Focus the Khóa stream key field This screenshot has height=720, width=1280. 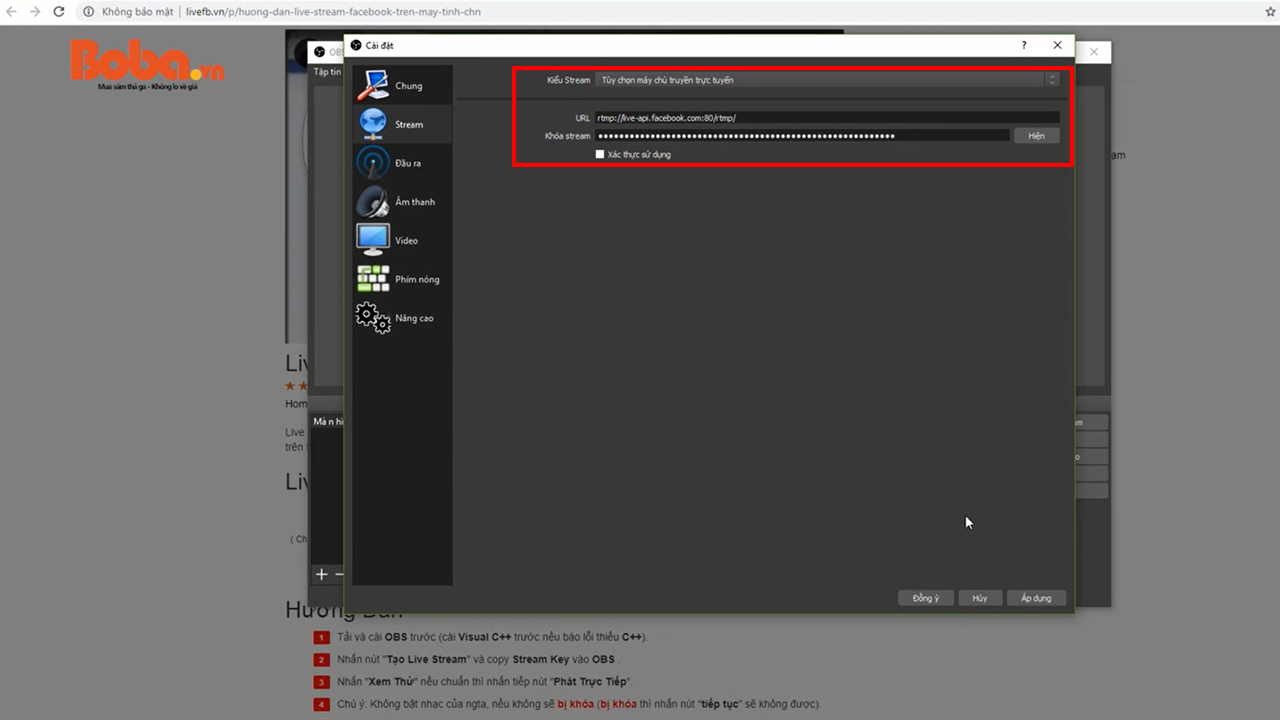[802, 135]
